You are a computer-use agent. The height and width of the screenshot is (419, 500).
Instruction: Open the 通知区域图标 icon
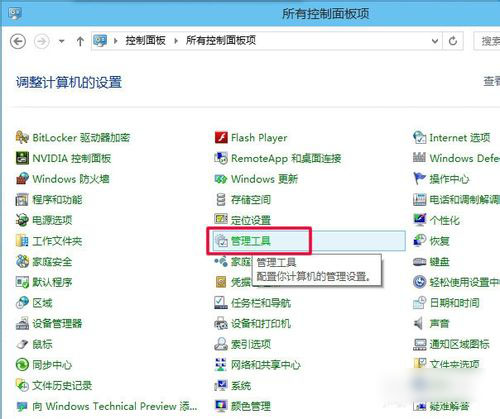[419, 344]
